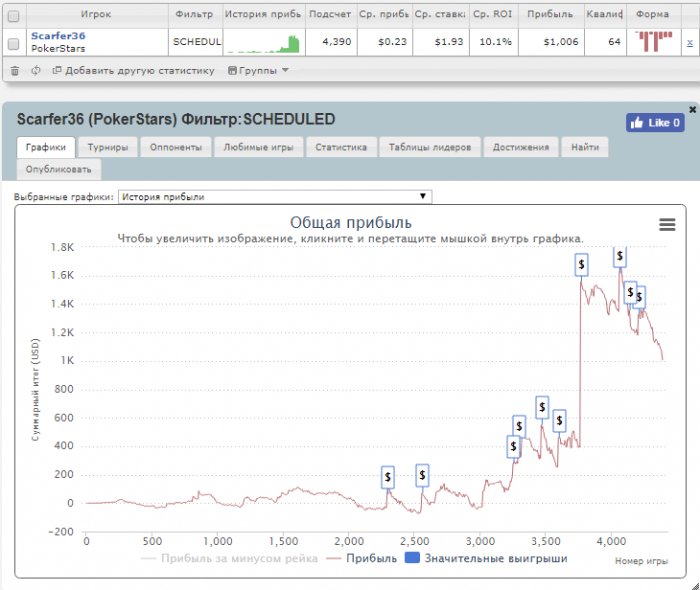Open the Scarfer36 player link

click(58, 36)
